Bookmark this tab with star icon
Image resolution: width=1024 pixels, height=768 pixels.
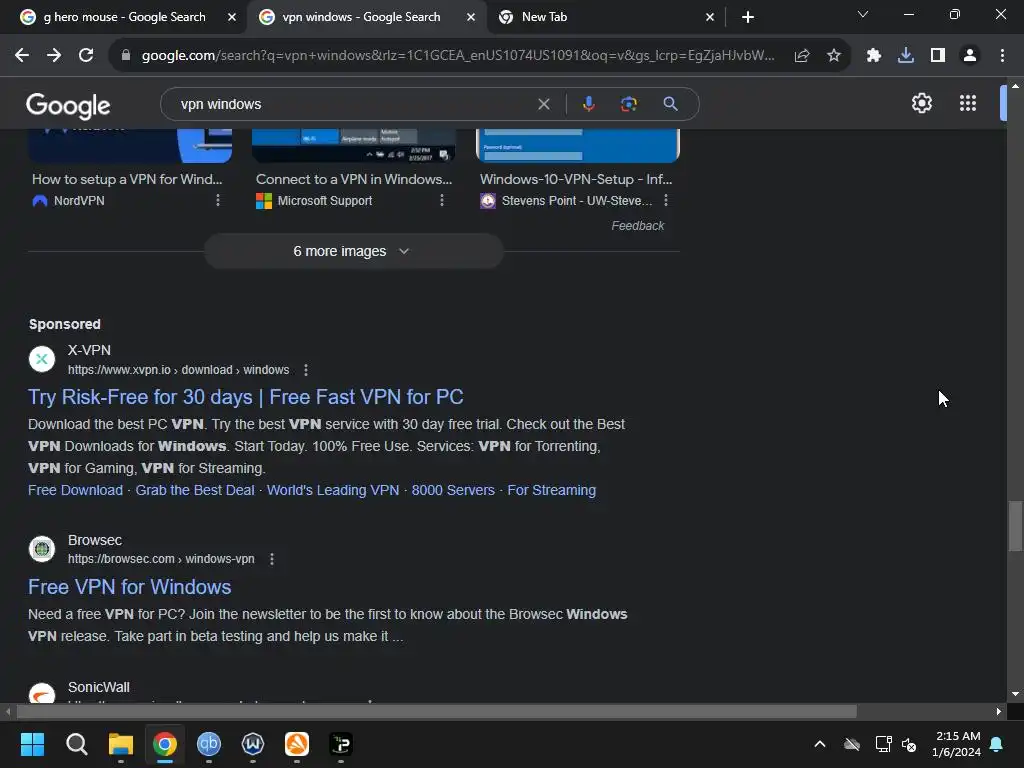pos(834,56)
